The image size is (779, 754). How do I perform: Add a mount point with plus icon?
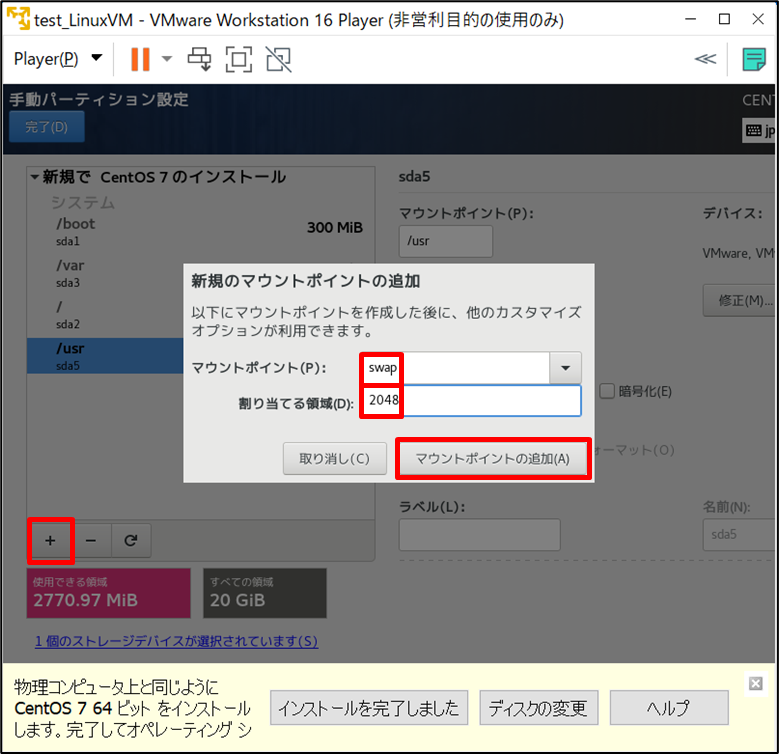(50, 540)
